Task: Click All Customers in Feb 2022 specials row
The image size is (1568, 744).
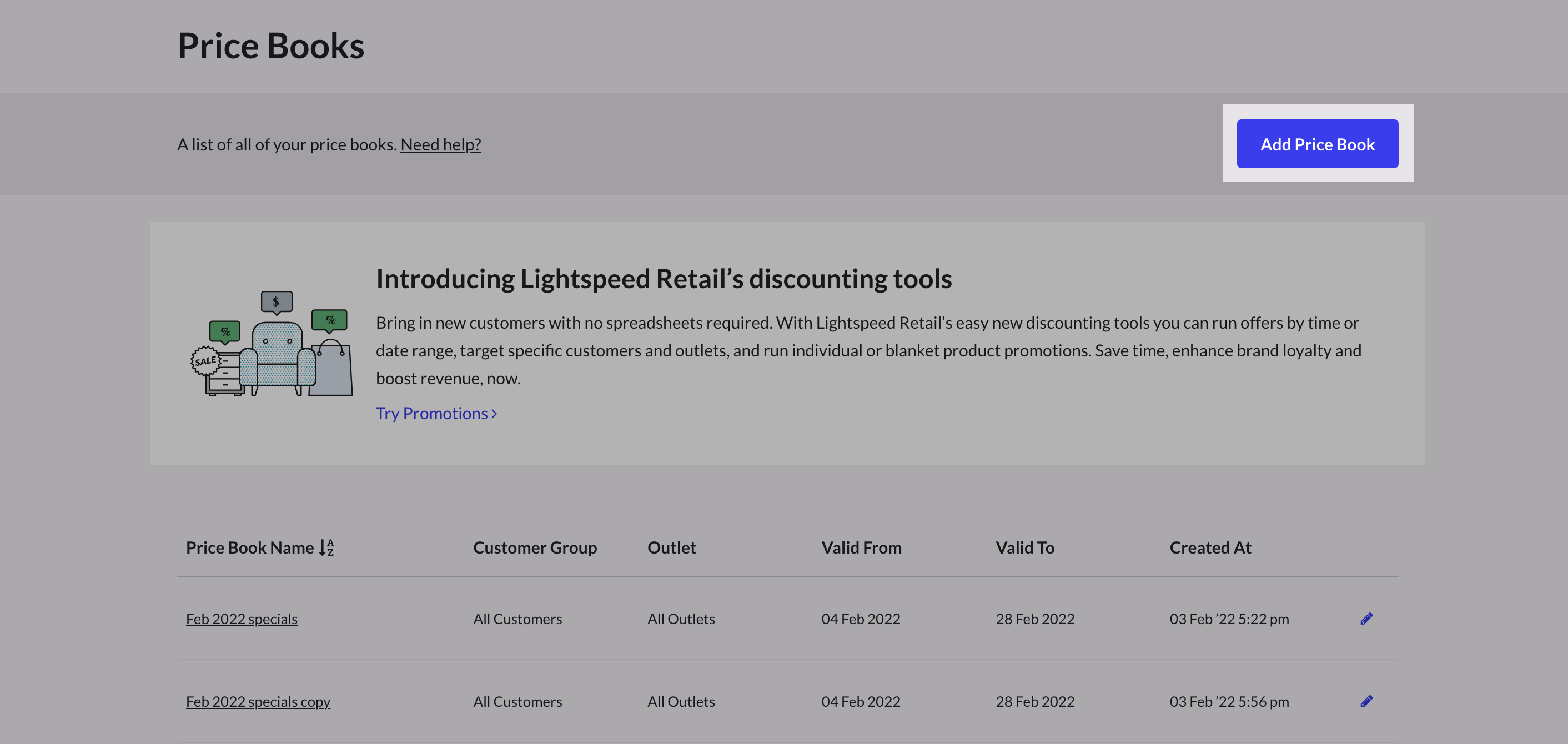Action: click(517, 619)
